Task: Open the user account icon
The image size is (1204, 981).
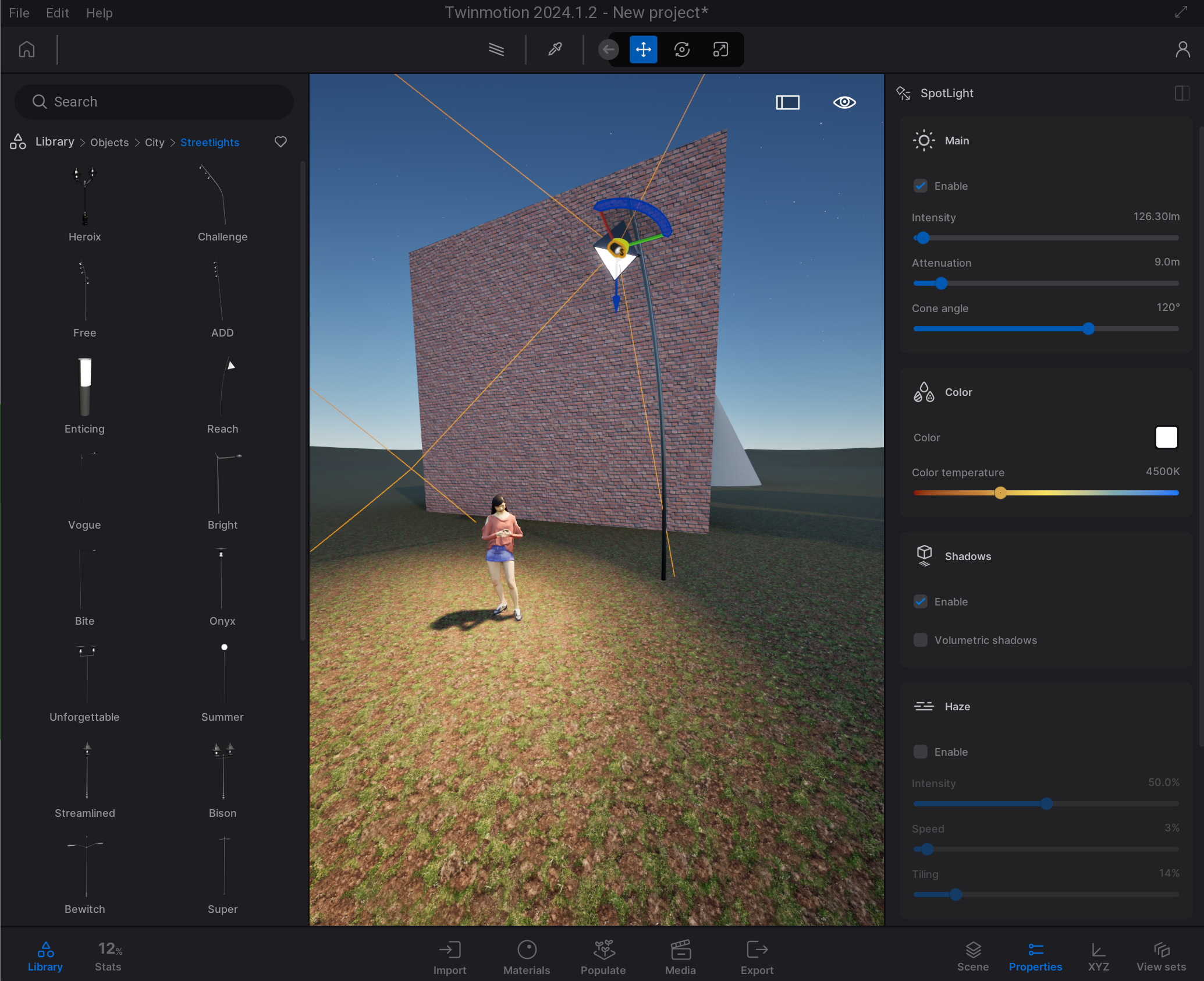Action: pos(1182,49)
